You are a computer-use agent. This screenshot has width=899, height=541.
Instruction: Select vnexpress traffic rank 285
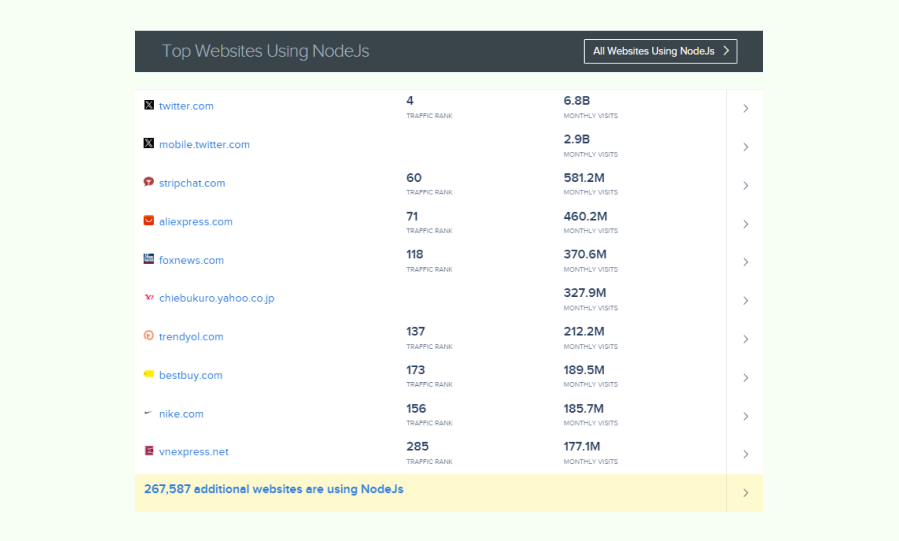[417, 446]
